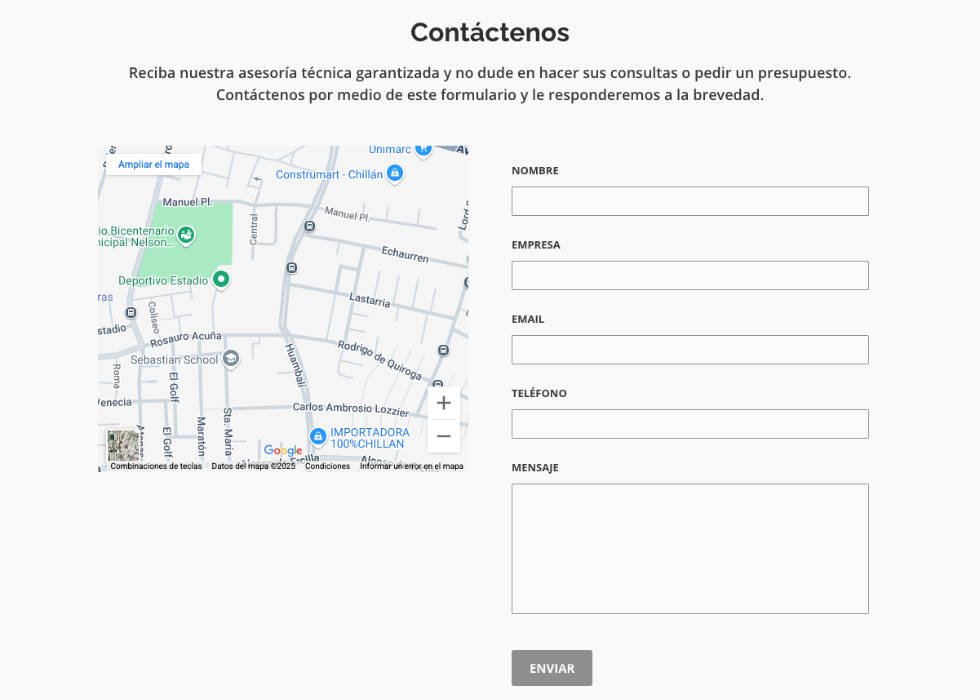Open the map 'Condiciones' link

[x=327, y=466]
